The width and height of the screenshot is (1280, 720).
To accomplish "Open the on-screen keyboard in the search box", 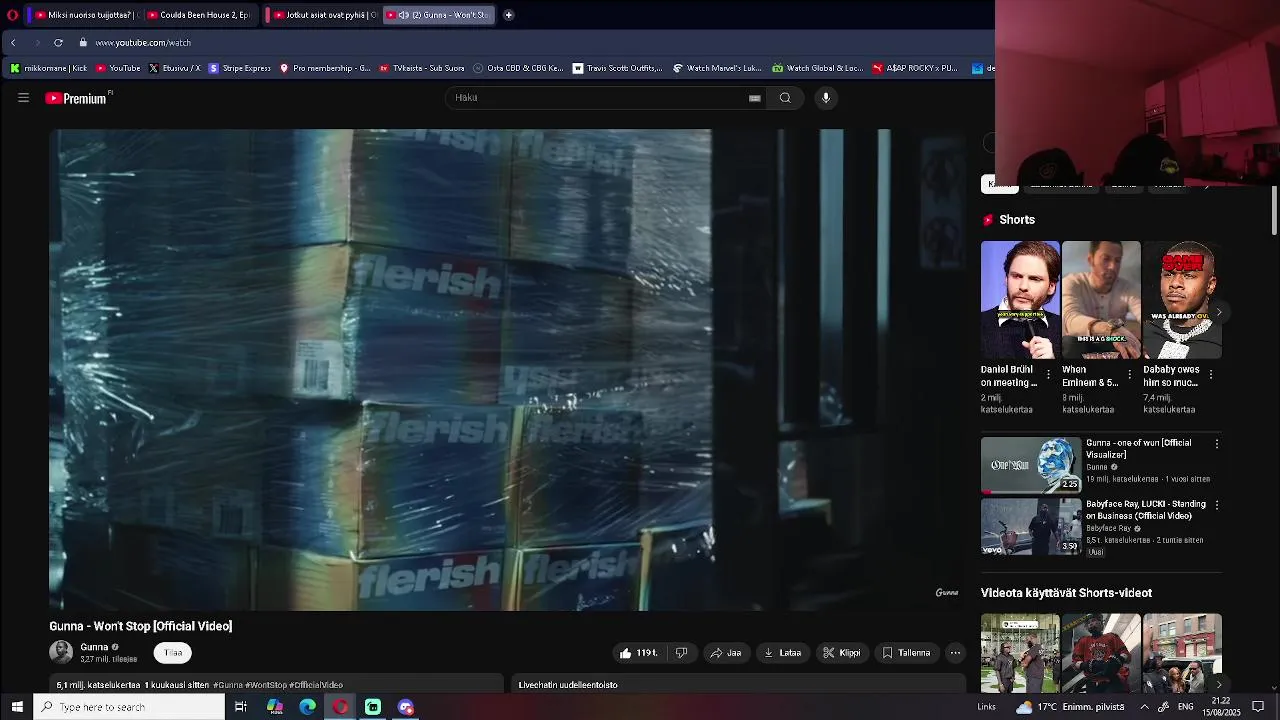I will pos(755,98).
